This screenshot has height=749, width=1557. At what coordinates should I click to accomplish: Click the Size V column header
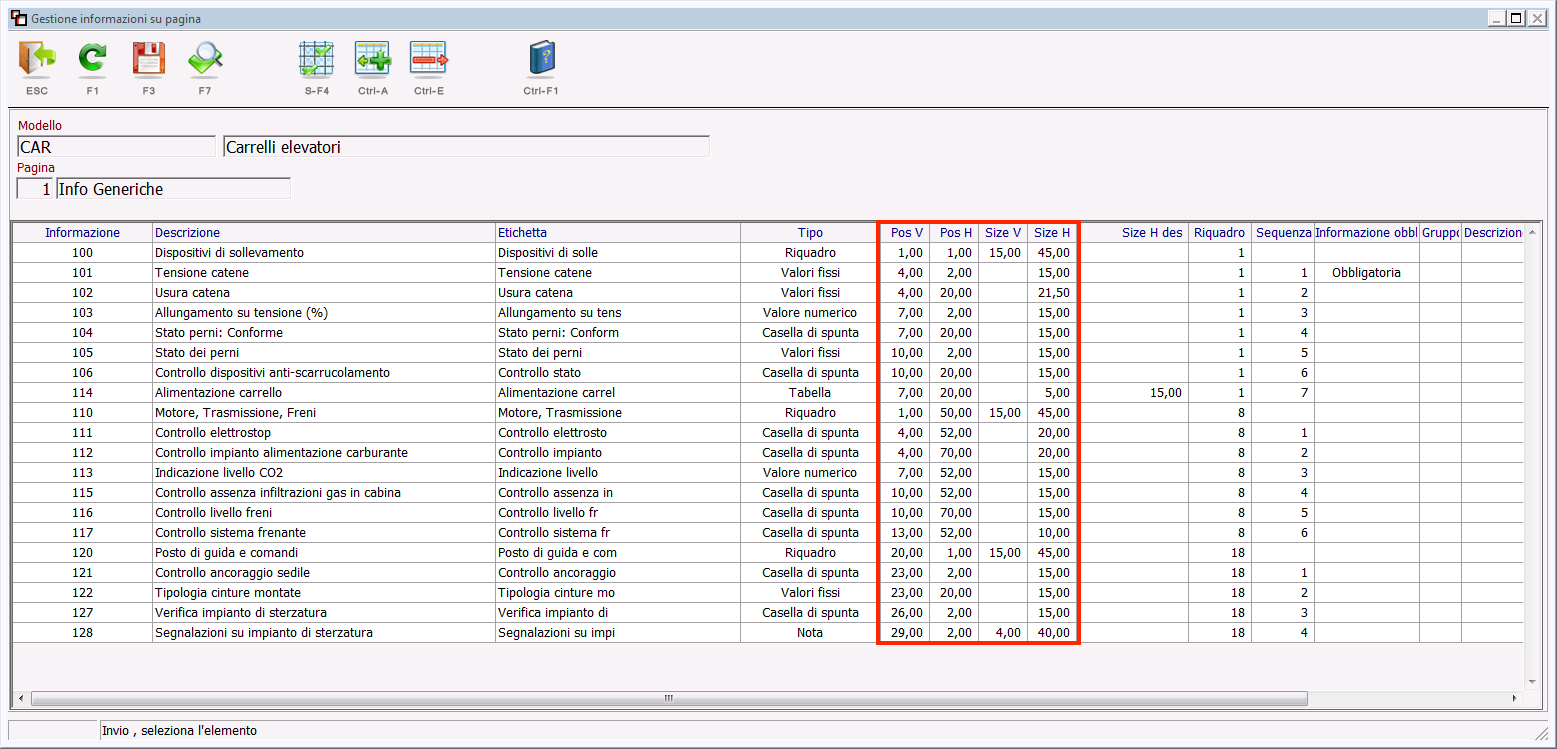click(1003, 233)
